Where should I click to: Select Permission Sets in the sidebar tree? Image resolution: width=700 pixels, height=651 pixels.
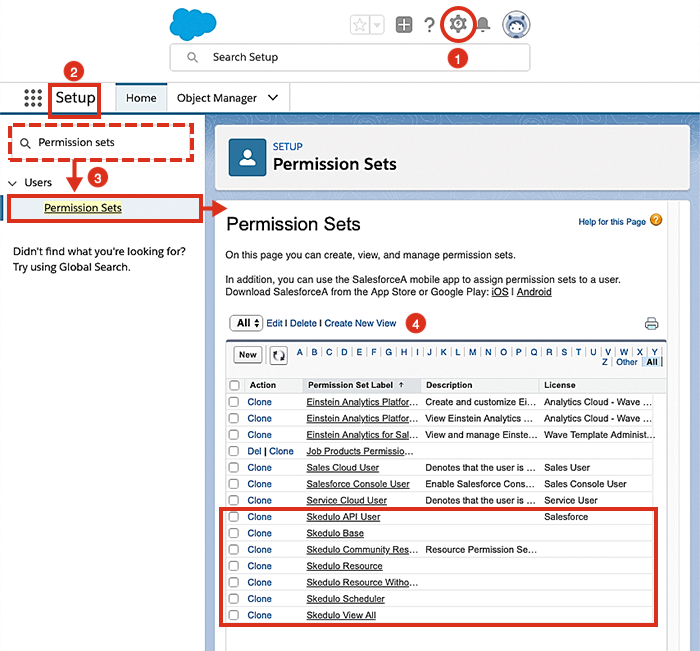[83, 208]
